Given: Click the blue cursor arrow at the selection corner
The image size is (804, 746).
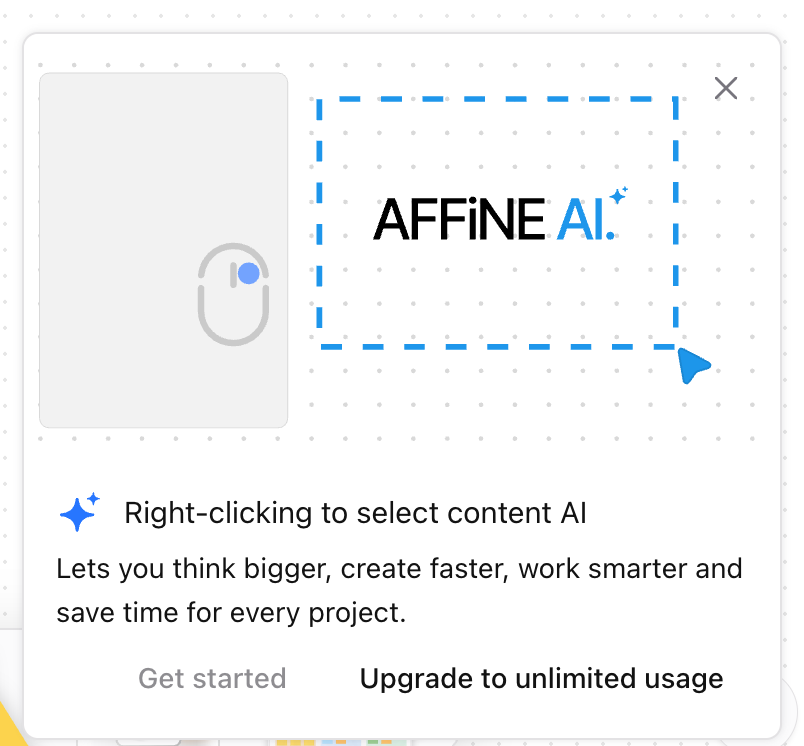Looking at the screenshot, I should [x=692, y=365].
